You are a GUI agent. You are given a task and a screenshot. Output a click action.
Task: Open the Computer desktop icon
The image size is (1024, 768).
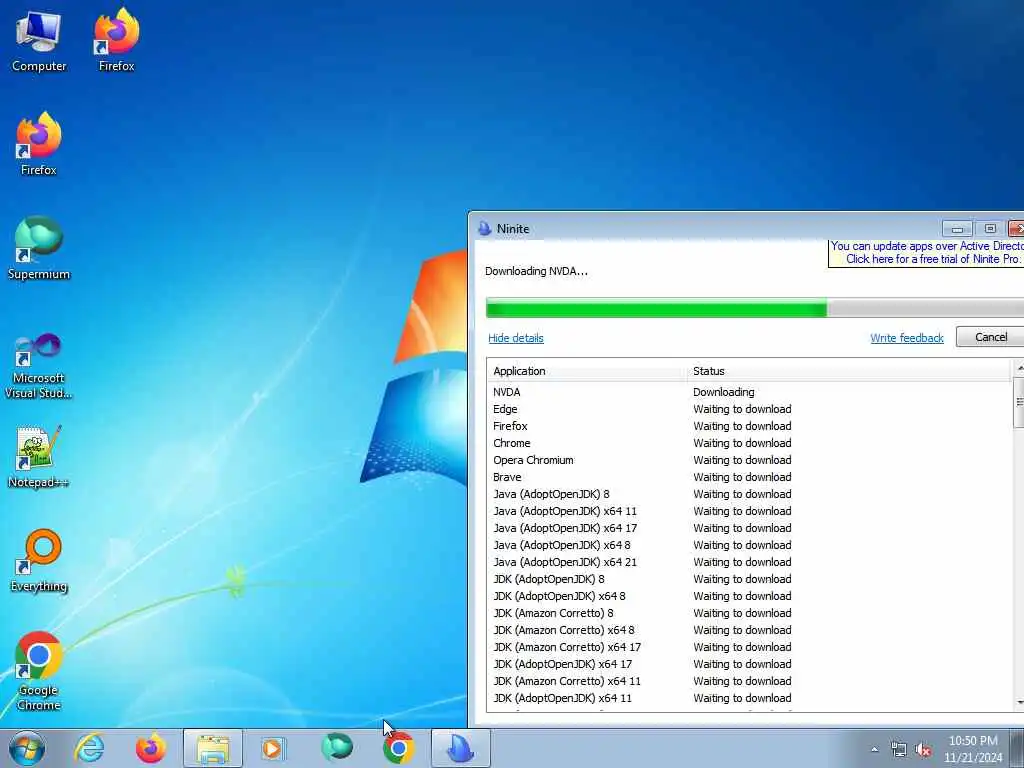click(x=39, y=40)
